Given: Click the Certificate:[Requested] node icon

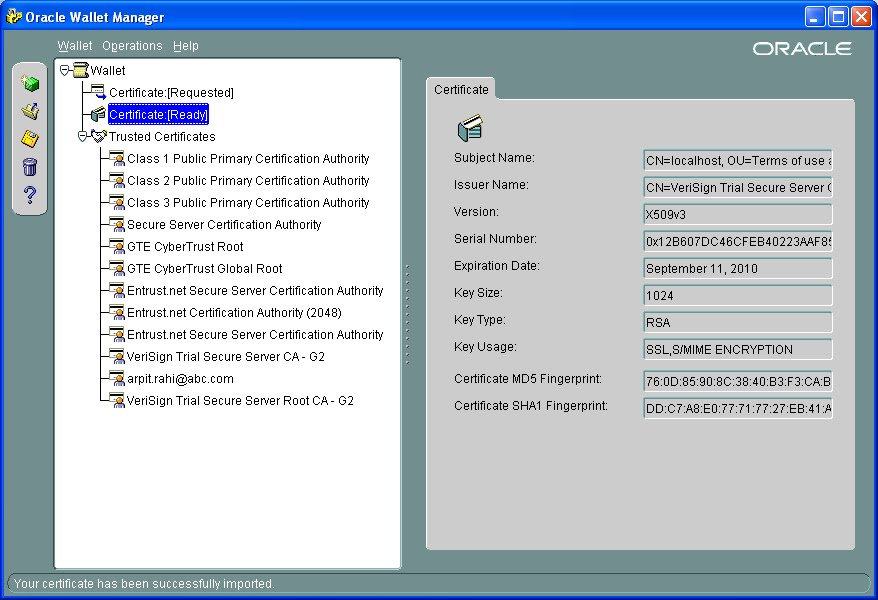Looking at the screenshot, I should [99, 92].
